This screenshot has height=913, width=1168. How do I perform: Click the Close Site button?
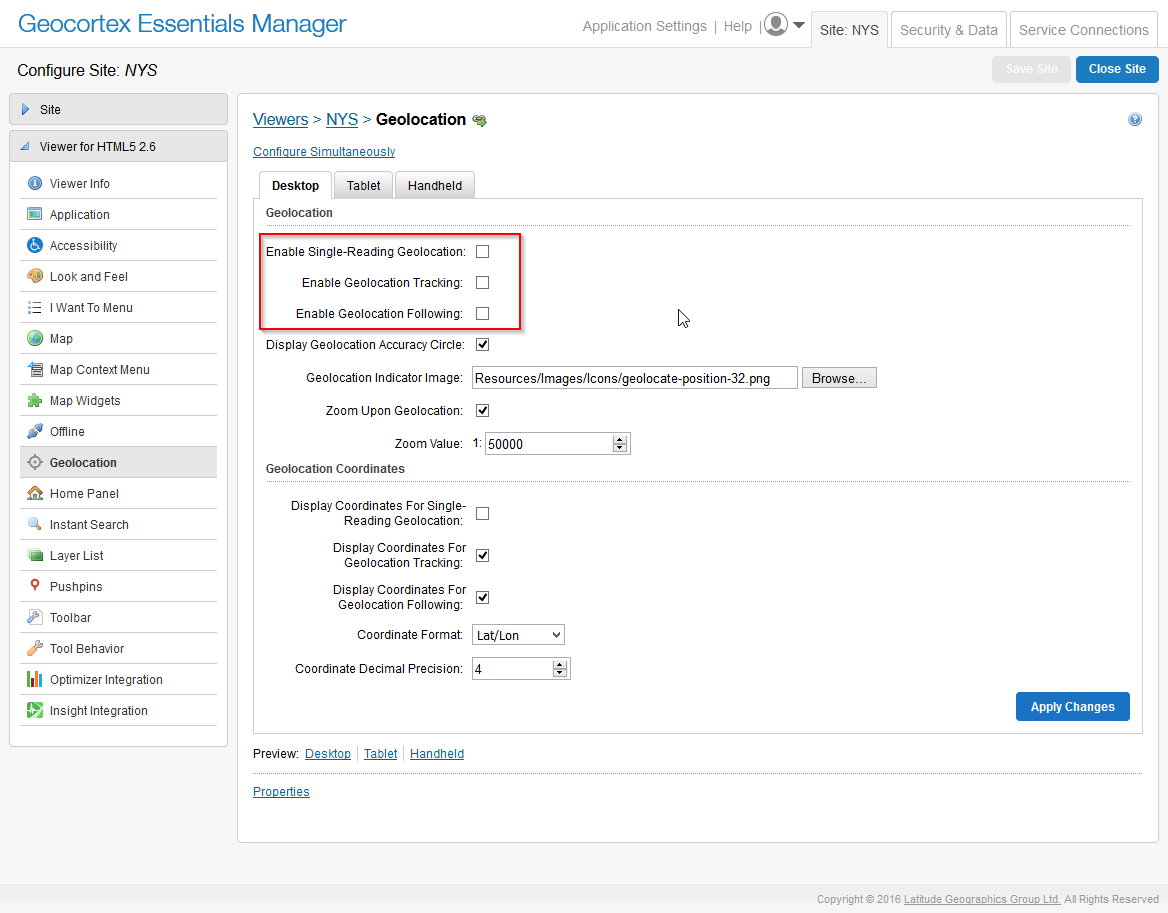click(1117, 69)
